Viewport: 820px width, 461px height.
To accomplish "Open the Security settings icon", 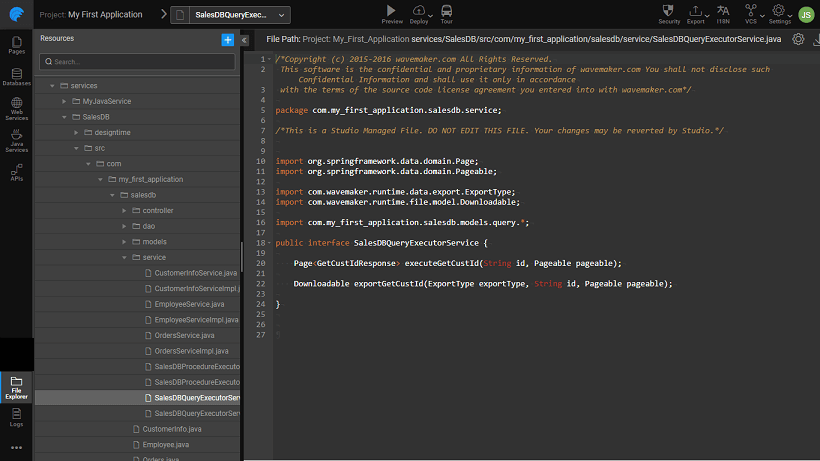I will [669, 12].
